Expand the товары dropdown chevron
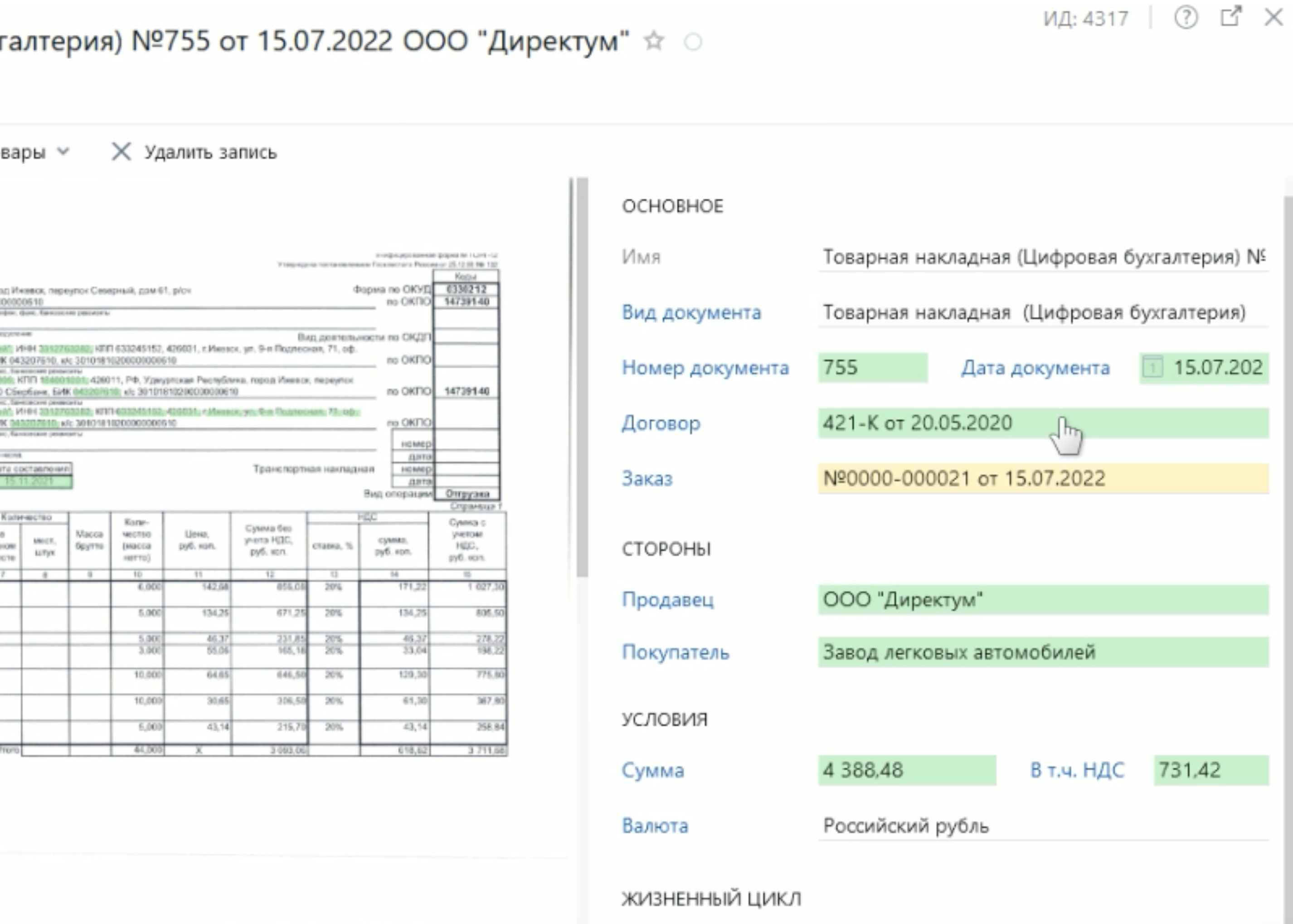This screenshot has height=924, width=1293. (63, 151)
